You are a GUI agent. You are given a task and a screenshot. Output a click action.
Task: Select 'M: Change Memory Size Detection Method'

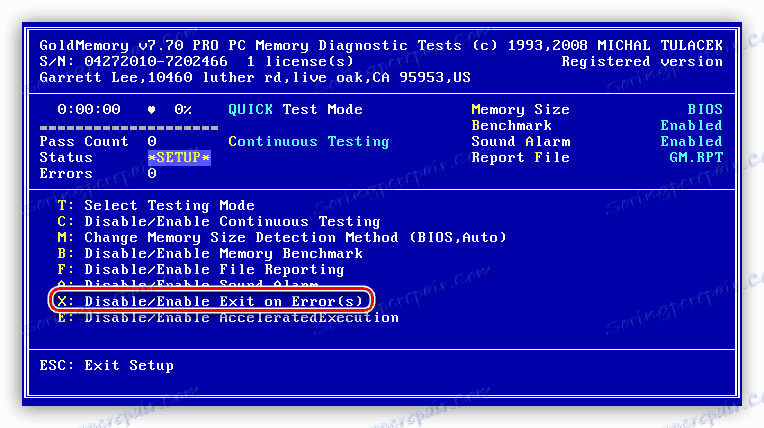point(282,237)
